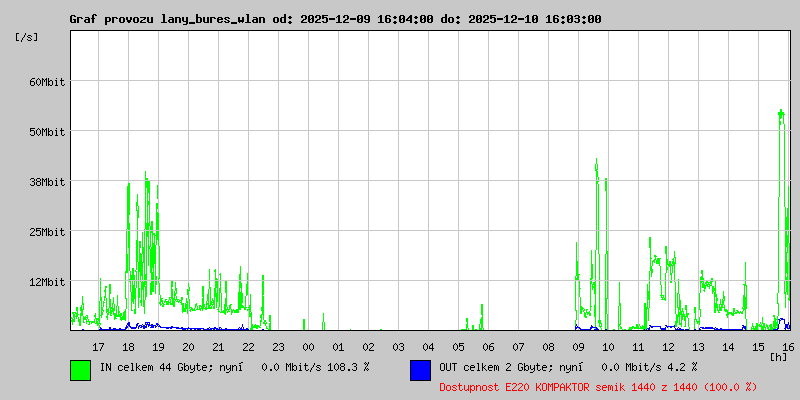Click the green peak cluster between hours 18 and 19
Viewport: 800px width, 400px height.
coord(143,240)
